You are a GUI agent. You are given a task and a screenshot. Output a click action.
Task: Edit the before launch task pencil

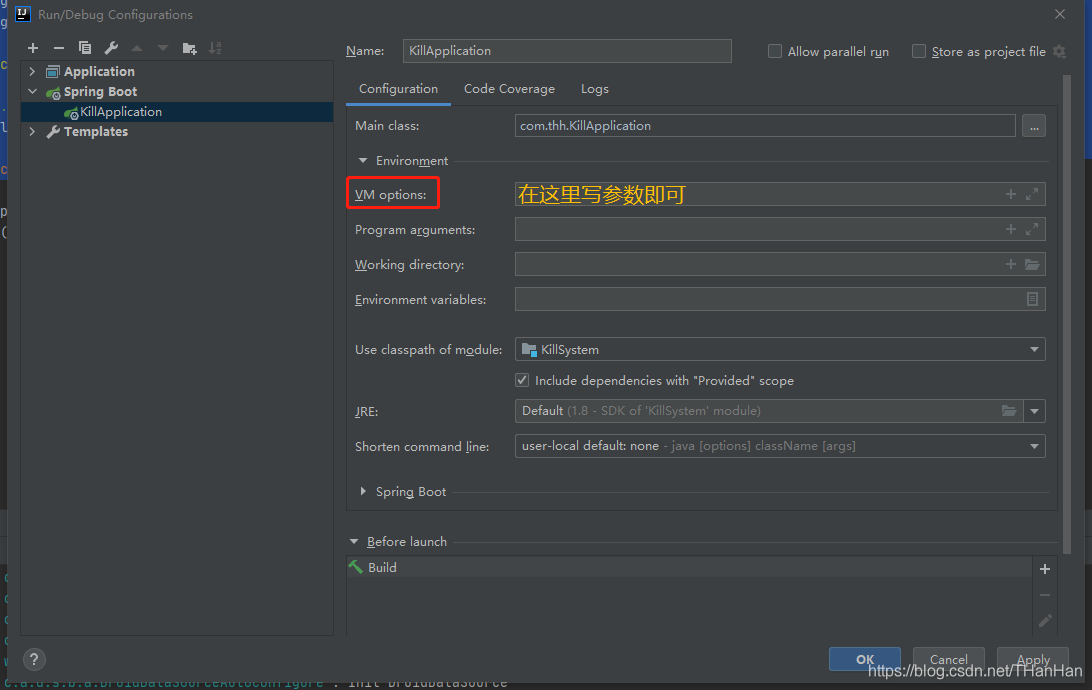(1045, 620)
